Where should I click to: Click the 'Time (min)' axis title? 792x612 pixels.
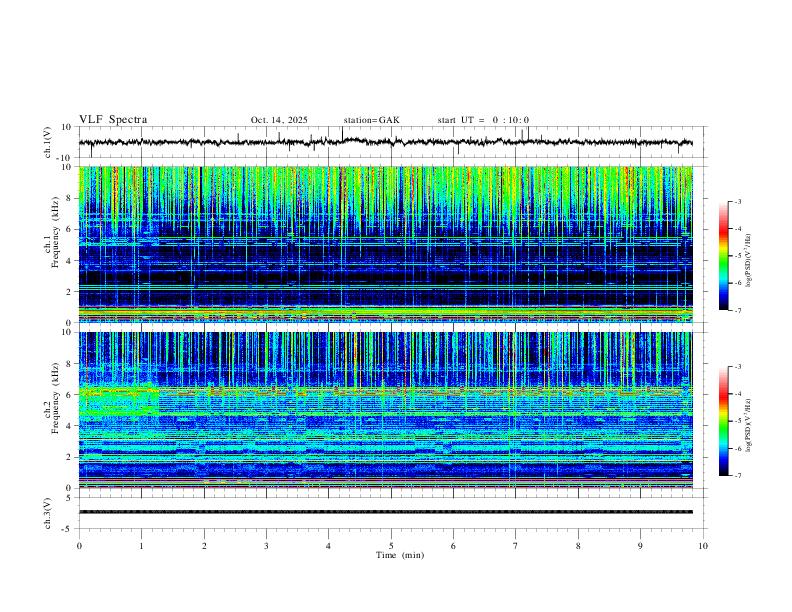[x=400, y=555]
